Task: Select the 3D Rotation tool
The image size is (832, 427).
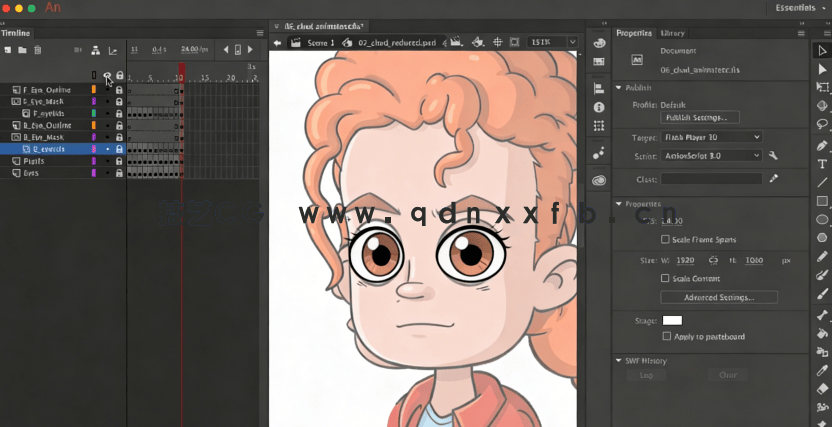Action: point(822,106)
